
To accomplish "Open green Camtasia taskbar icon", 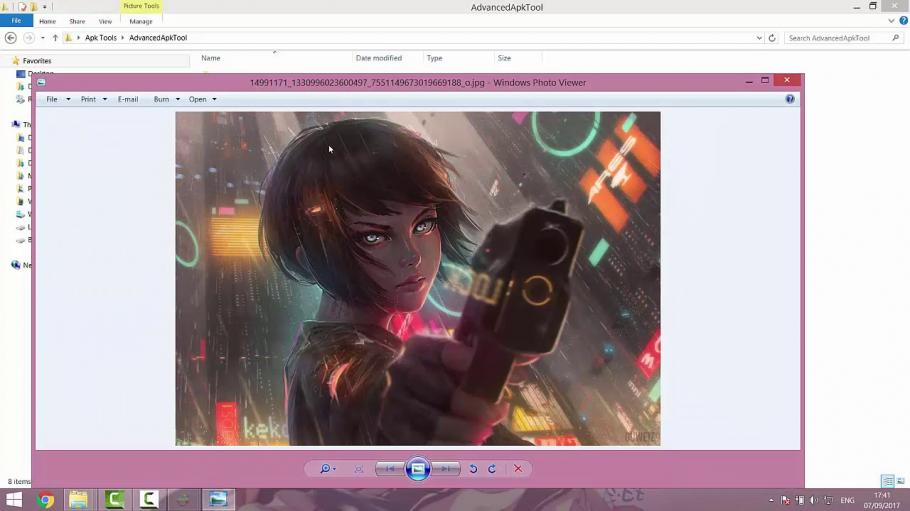I will [x=114, y=499].
